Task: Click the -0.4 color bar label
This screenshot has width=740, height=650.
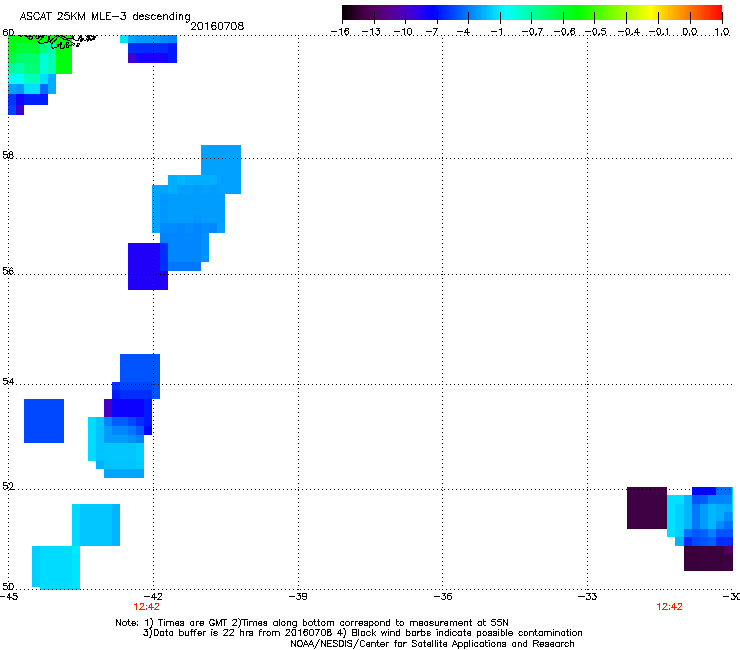Action: [x=628, y=32]
